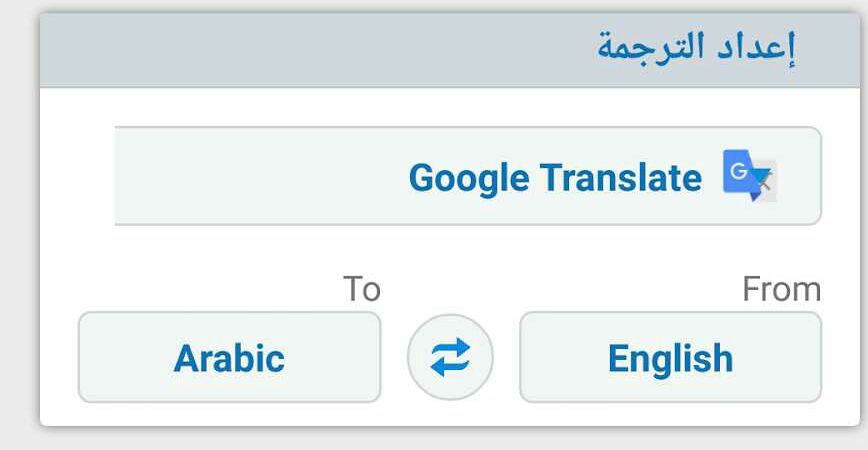Click the word "Arabic" in the To field
Viewport: 868px width, 450px height.
click(x=229, y=358)
